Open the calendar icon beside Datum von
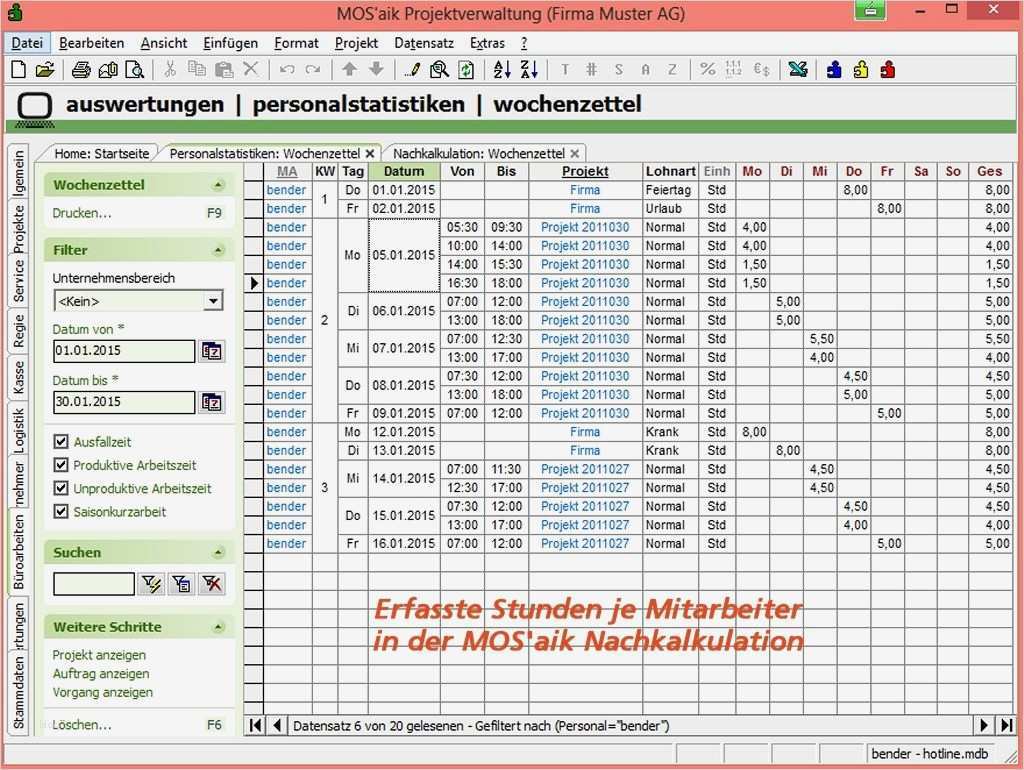Image resolution: width=1024 pixels, height=770 pixels. (x=212, y=351)
